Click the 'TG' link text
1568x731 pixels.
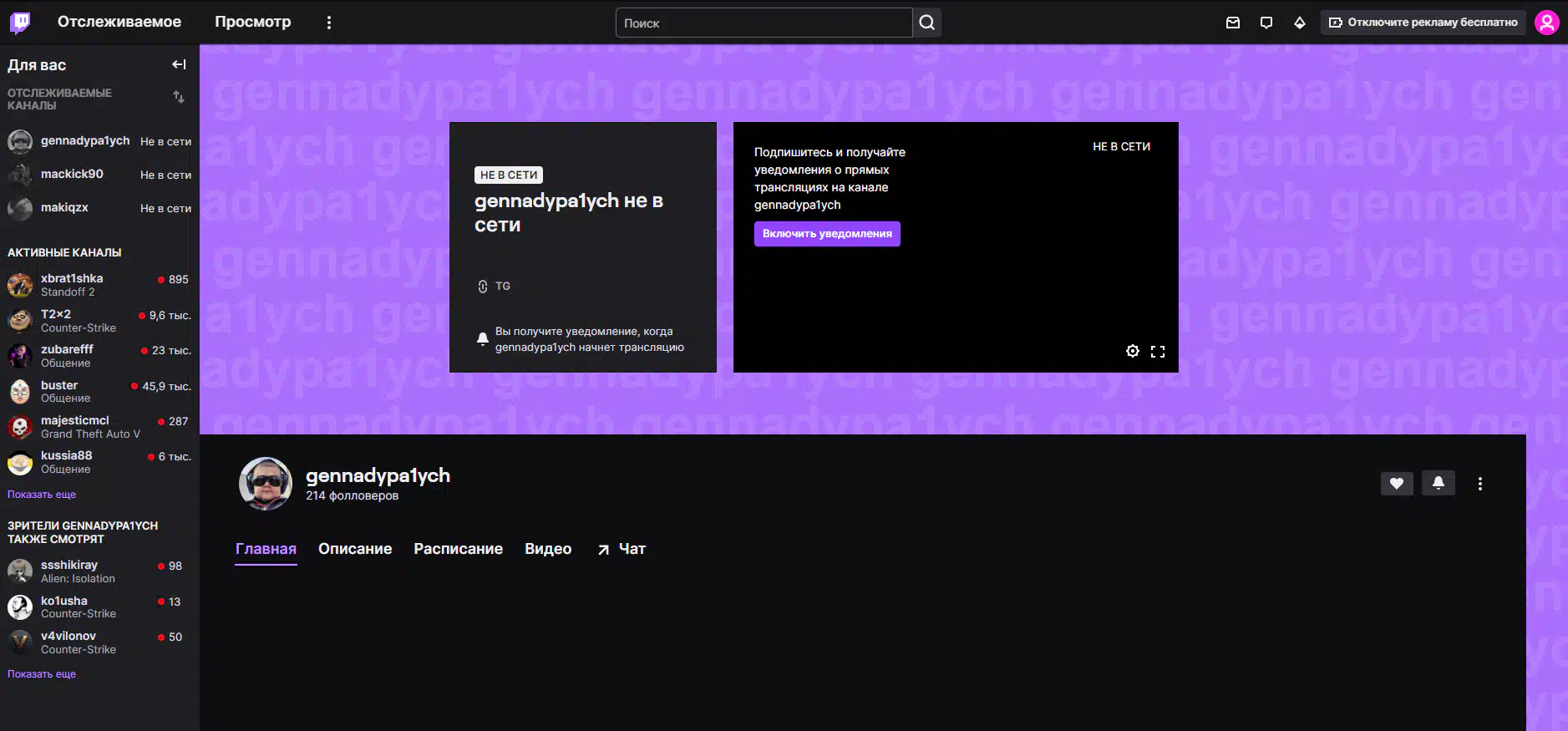pyautogui.click(x=503, y=287)
